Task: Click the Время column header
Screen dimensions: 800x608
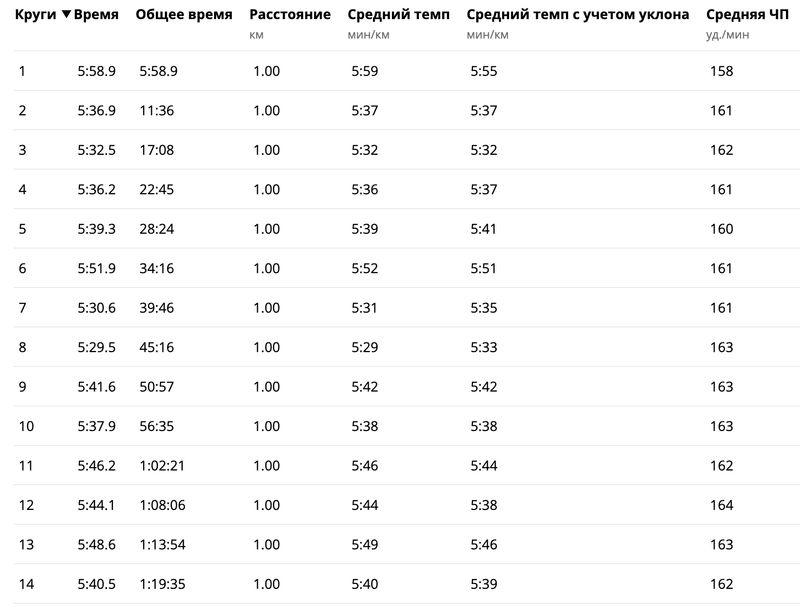Action: [x=96, y=15]
